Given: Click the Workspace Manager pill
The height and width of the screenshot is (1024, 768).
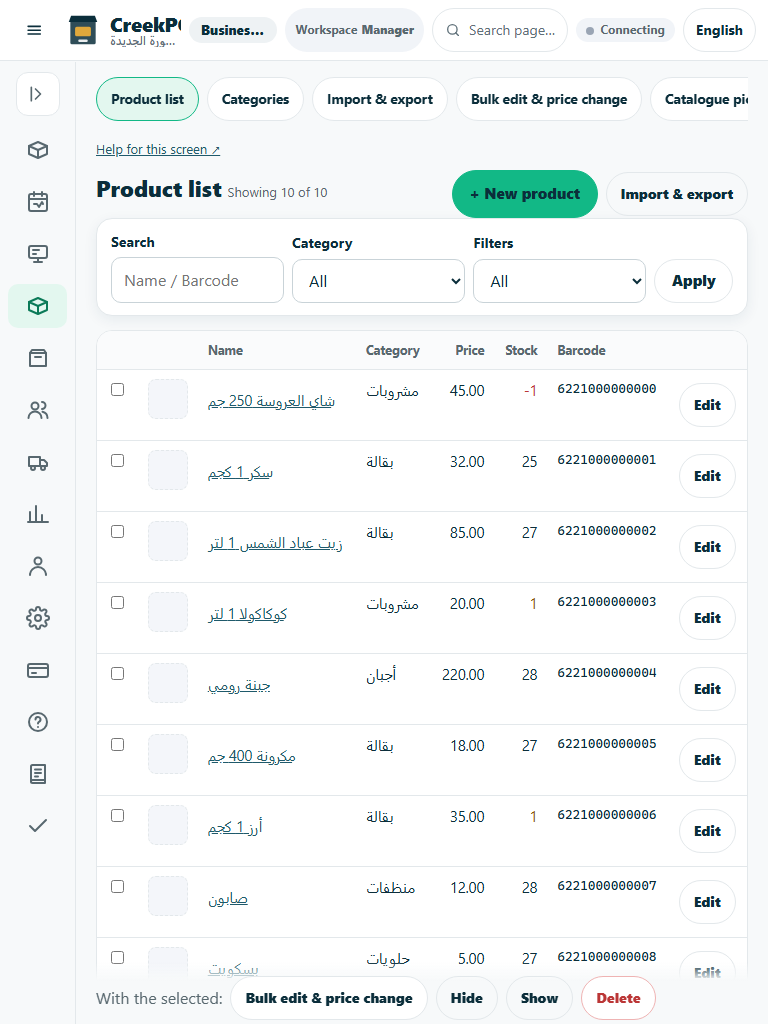Looking at the screenshot, I should (x=355, y=30).
